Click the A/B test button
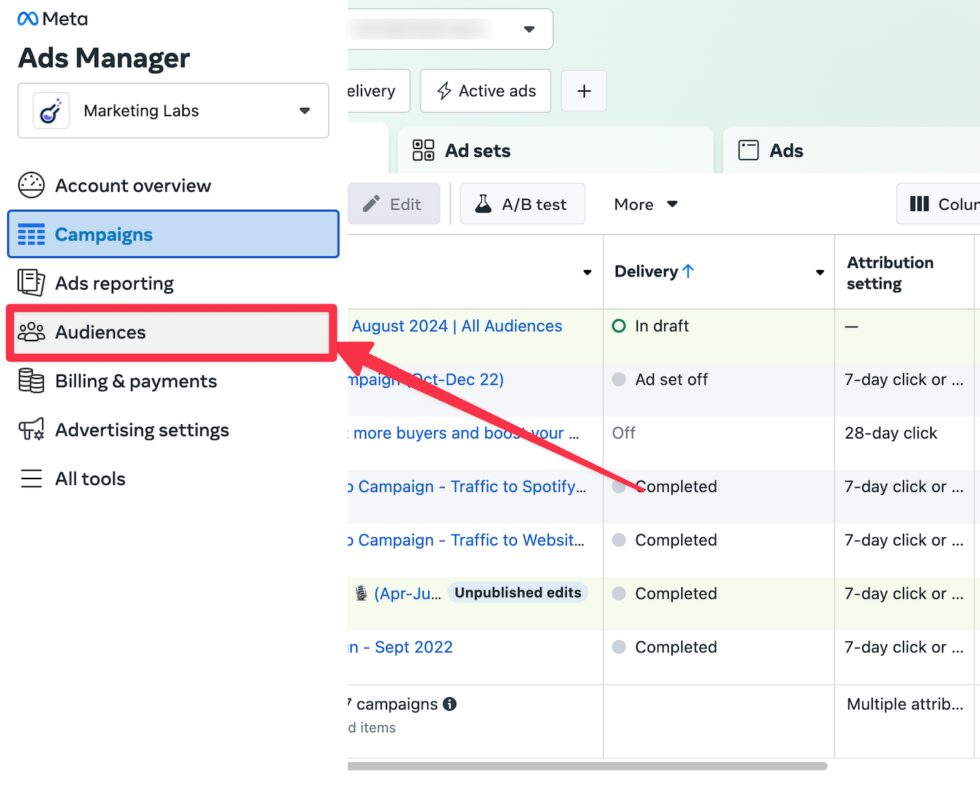 pyautogui.click(x=520, y=204)
